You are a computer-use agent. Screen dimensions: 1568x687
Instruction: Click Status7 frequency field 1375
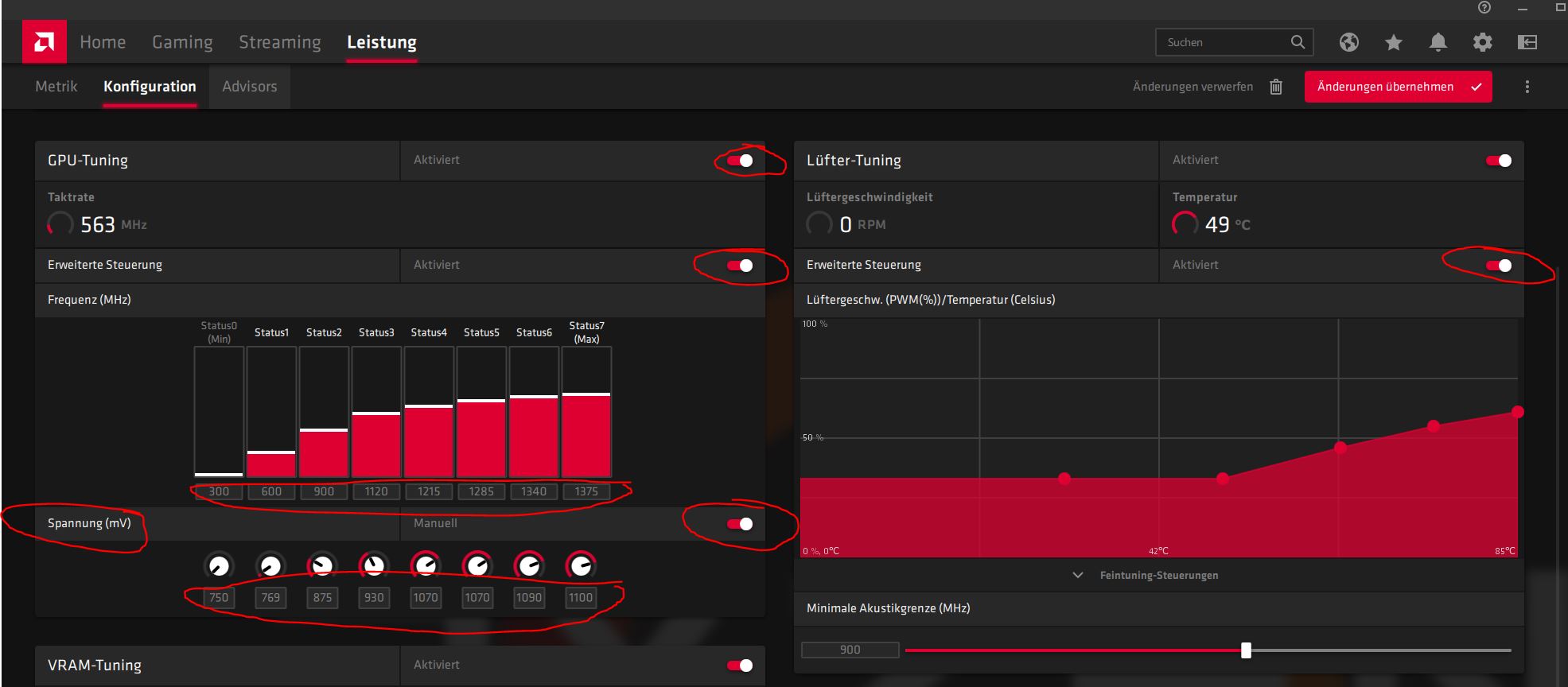tap(586, 491)
